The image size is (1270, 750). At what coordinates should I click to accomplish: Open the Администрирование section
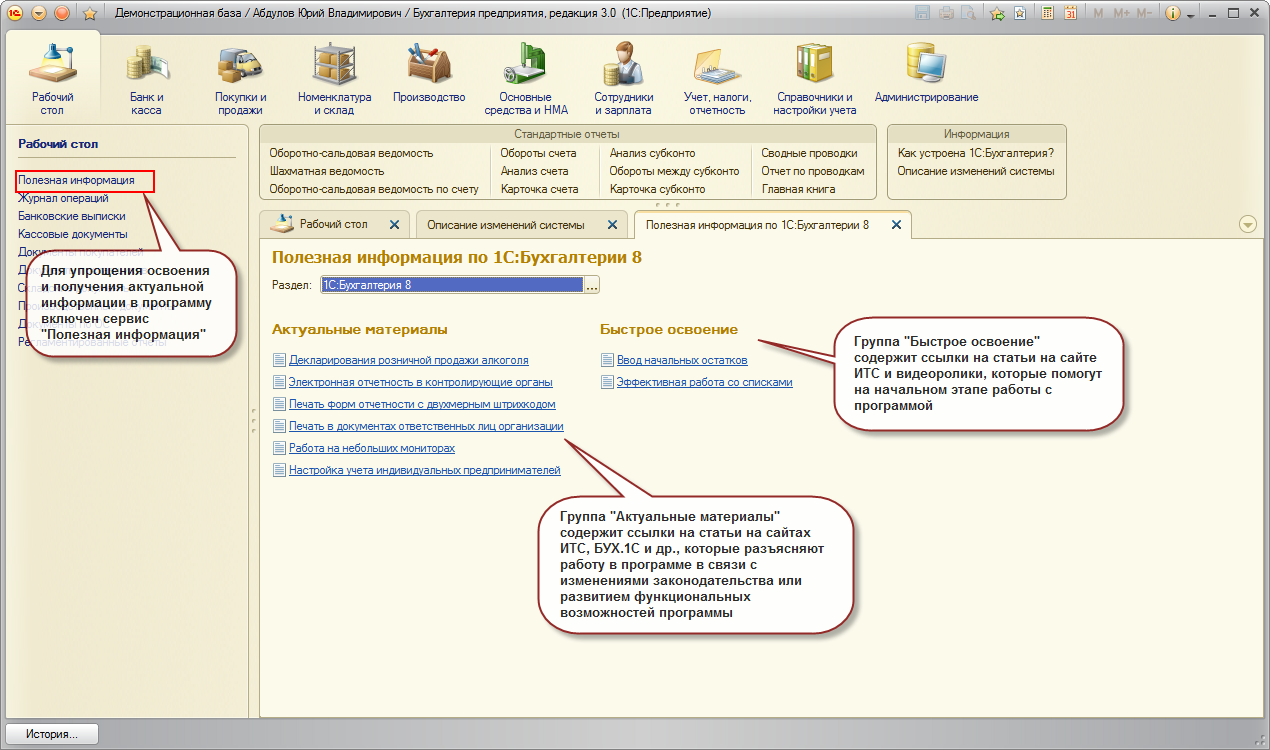(x=926, y=72)
